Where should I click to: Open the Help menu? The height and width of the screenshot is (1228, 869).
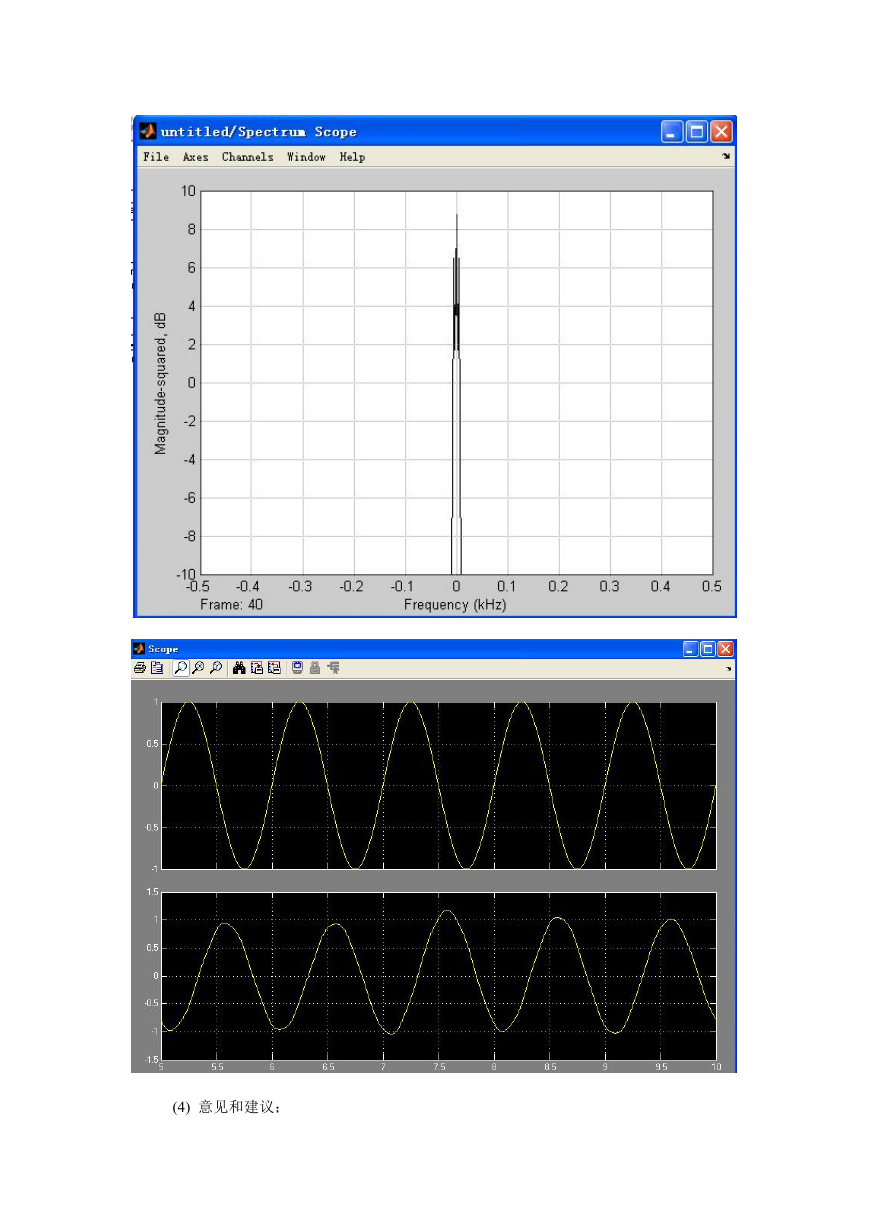click(x=352, y=157)
